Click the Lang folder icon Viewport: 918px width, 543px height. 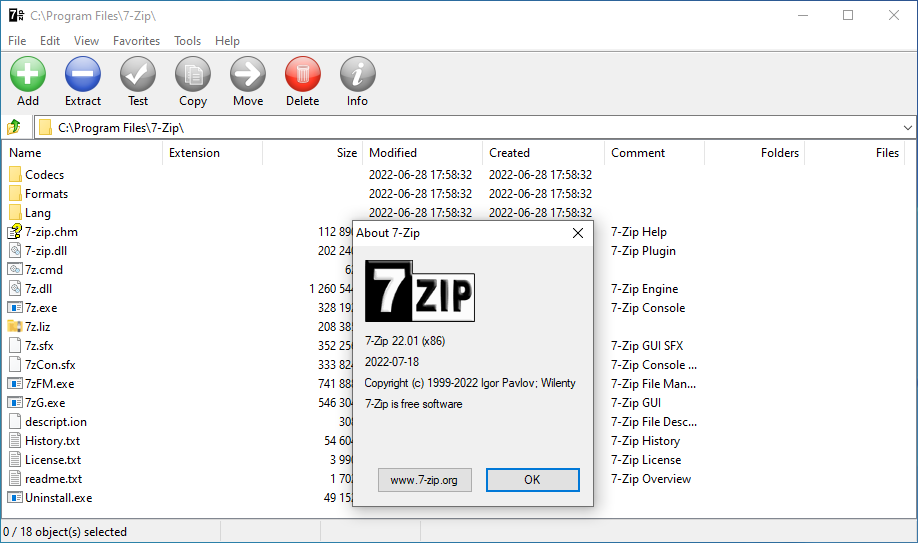coord(15,213)
